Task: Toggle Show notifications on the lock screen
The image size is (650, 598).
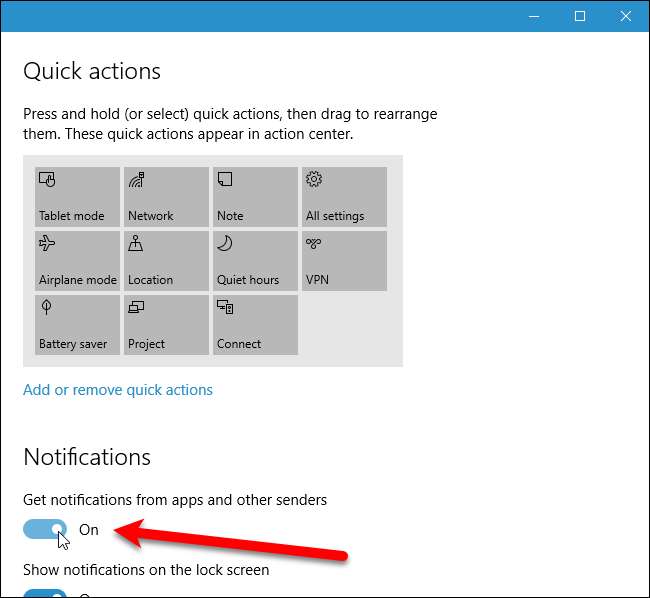Action: pyautogui.click(x=46, y=593)
